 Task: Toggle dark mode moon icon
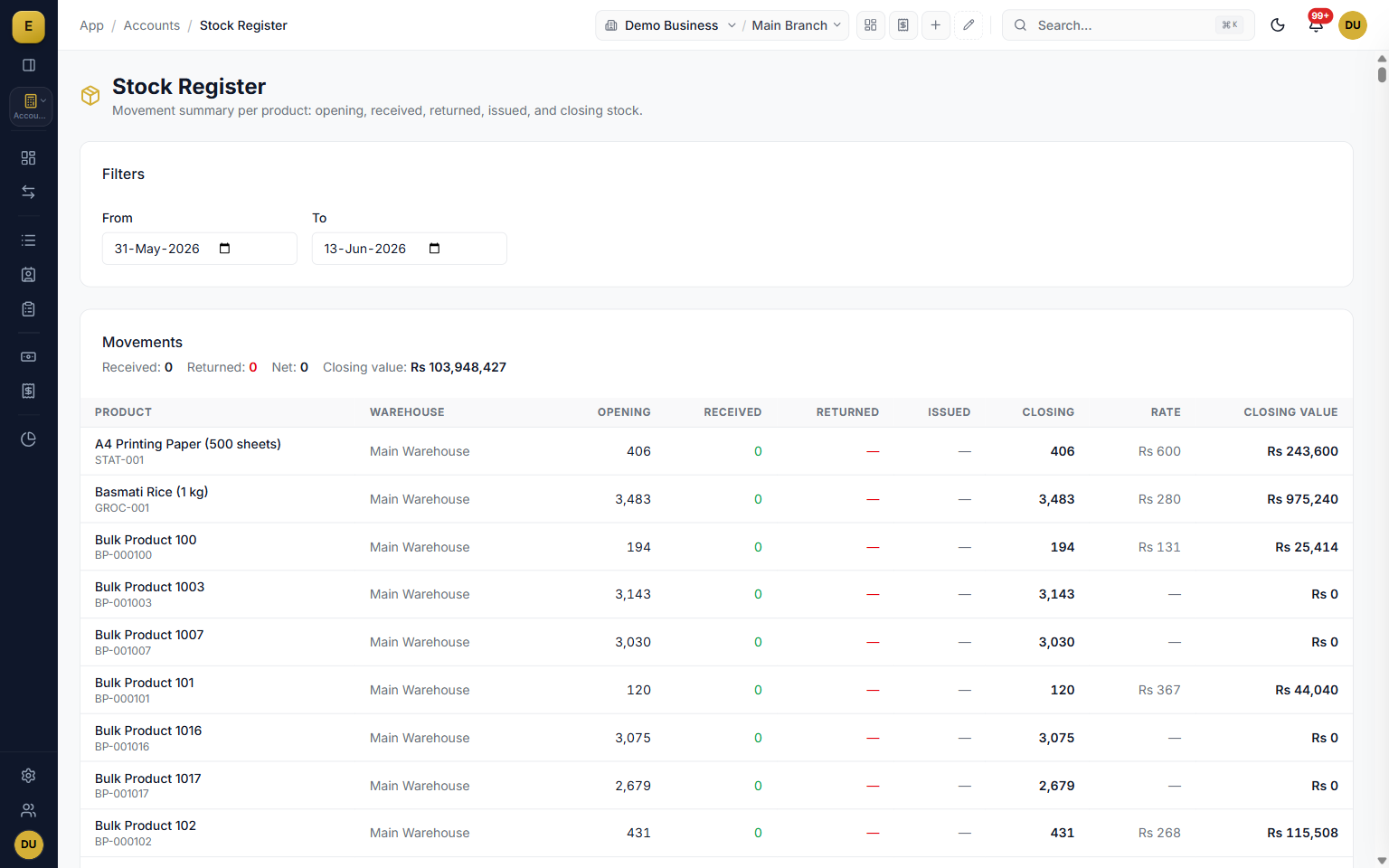(1278, 25)
